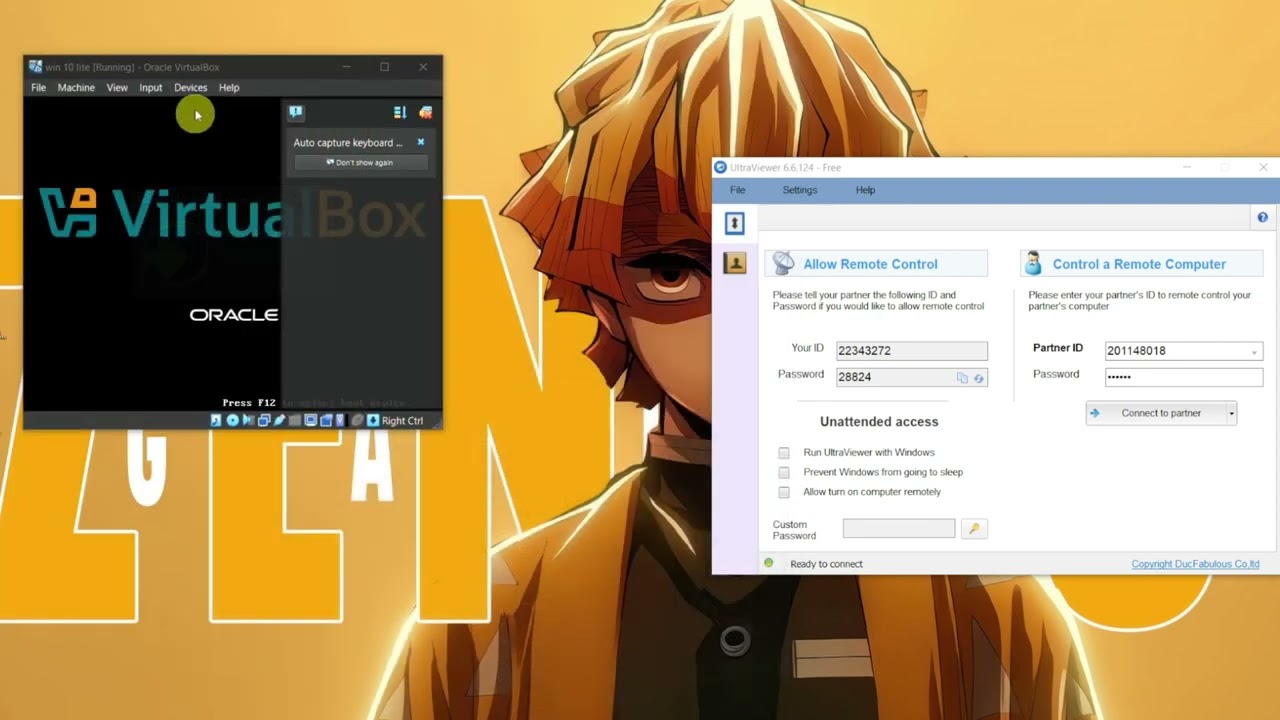
Task: Enable Run UltraViewer with Windows checkbox
Action: pyautogui.click(x=784, y=453)
